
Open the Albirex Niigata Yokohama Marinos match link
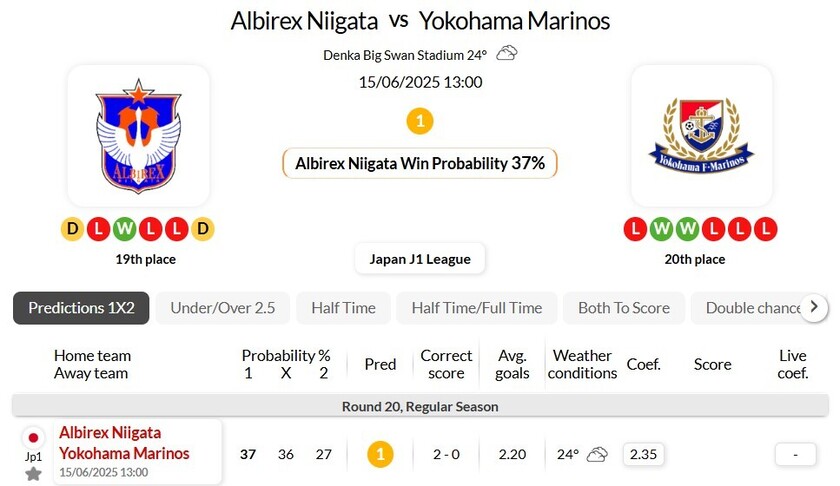tap(124, 442)
